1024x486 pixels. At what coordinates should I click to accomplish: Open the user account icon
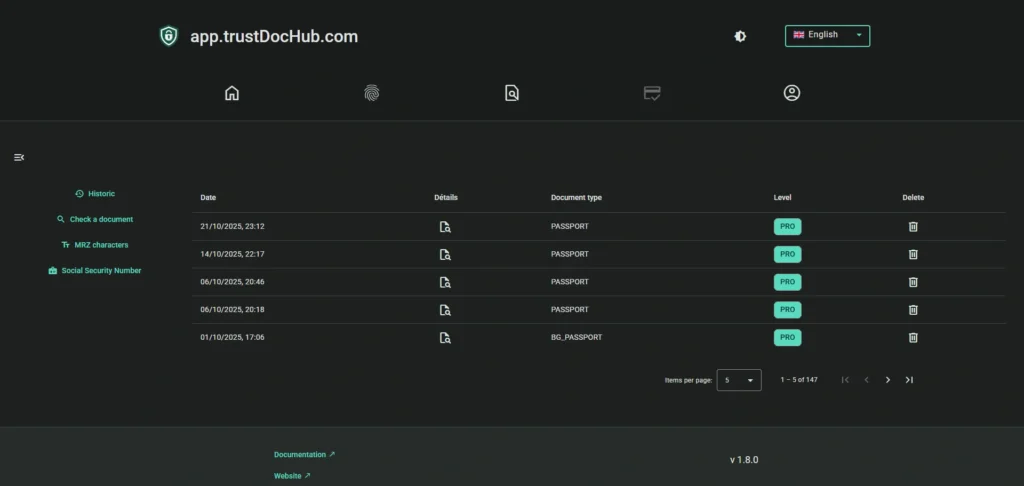tap(792, 93)
